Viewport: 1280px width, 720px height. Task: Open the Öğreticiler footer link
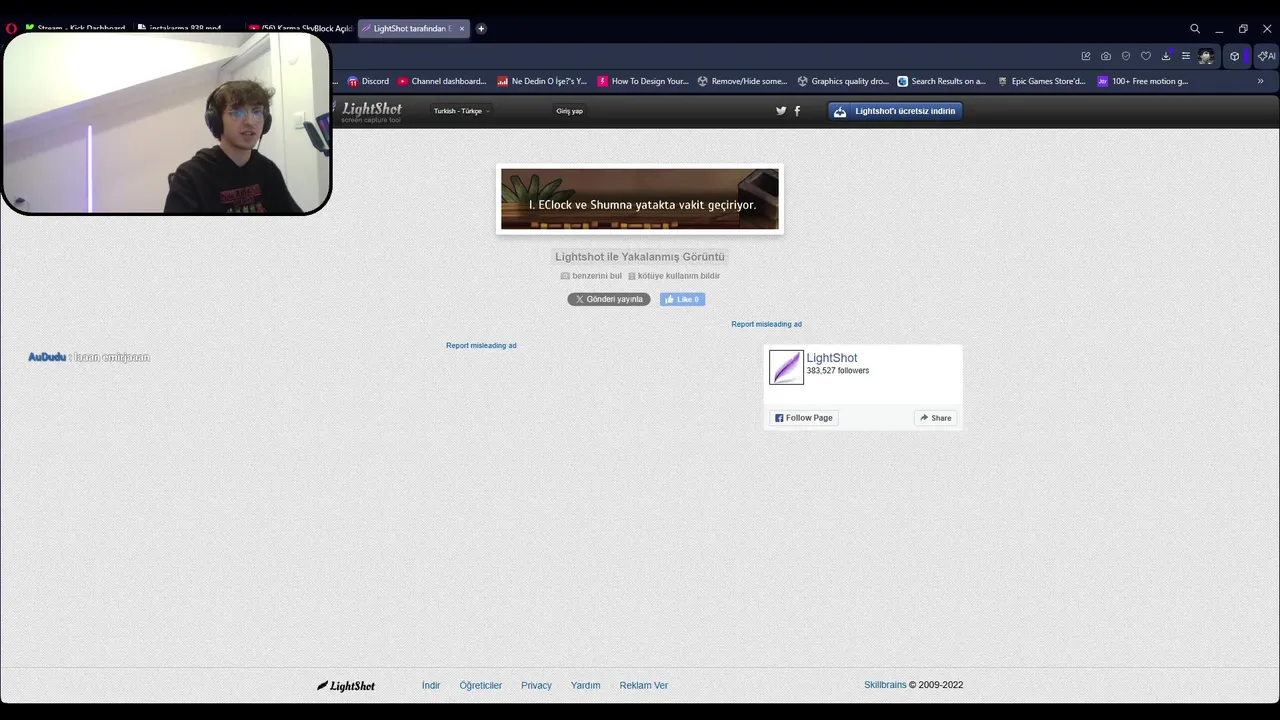[480, 685]
